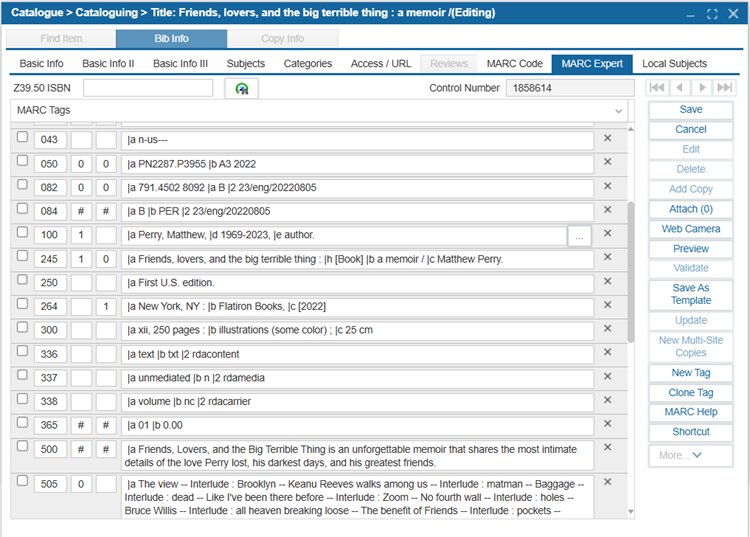Delete the 300 tag row
The width and height of the screenshot is (750, 537).
[607, 329]
